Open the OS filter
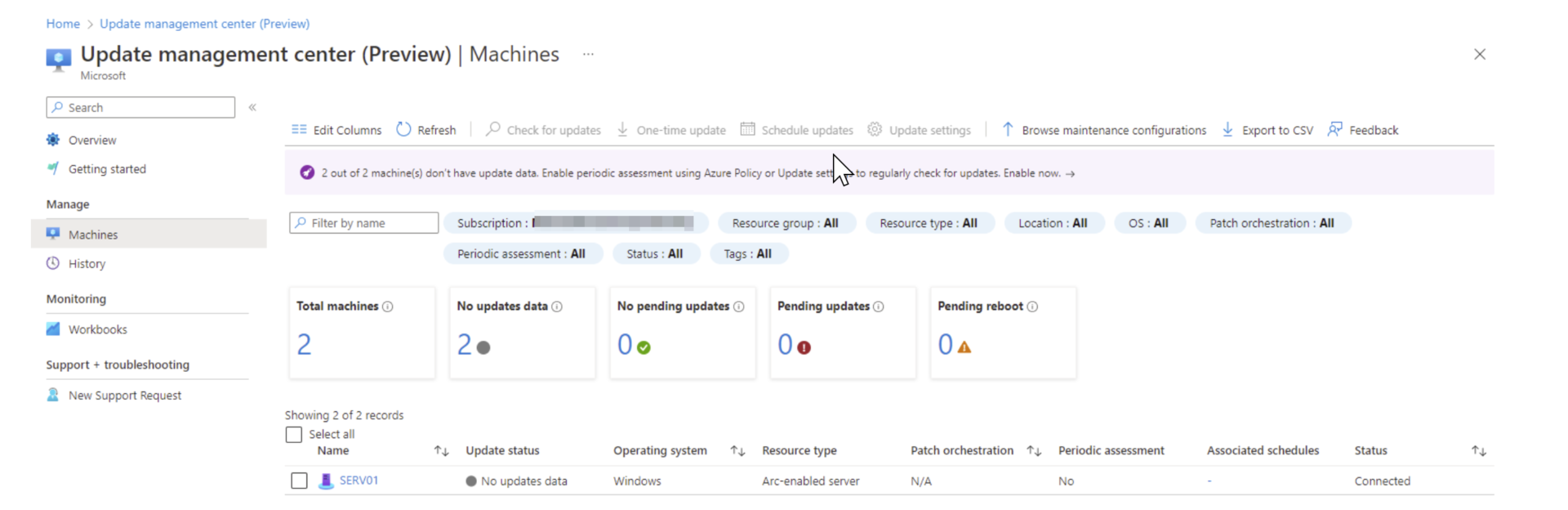Image resolution: width=1568 pixels, height=510 pixels. (1149, 223)
